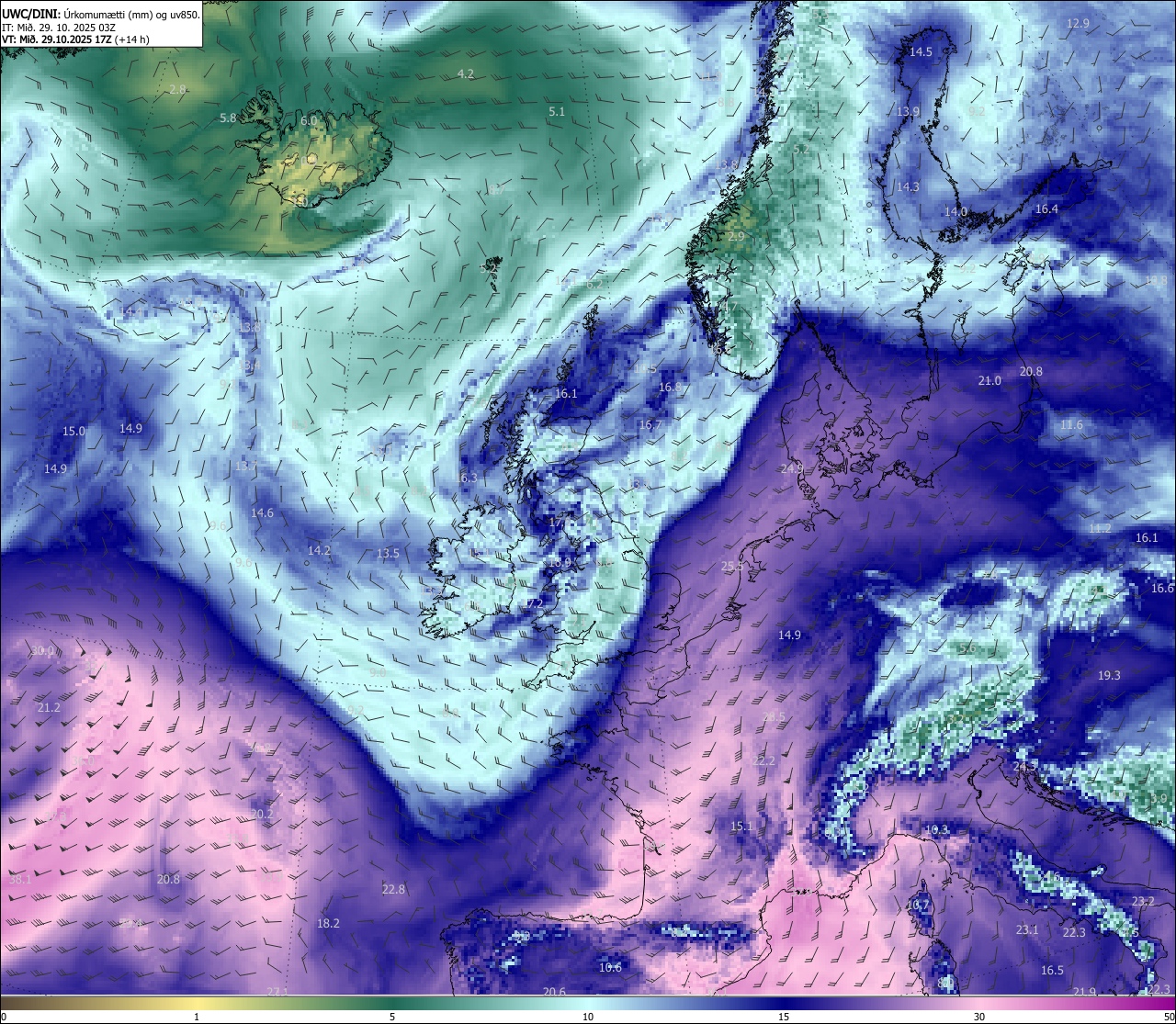Click the IT initialization time line

coord(59,27)
